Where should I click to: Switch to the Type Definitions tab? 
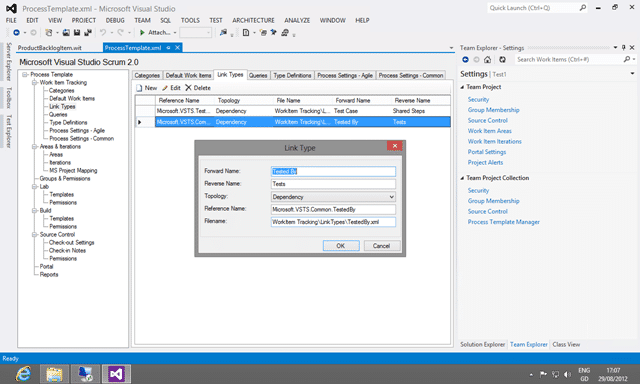tap(292, 75)
